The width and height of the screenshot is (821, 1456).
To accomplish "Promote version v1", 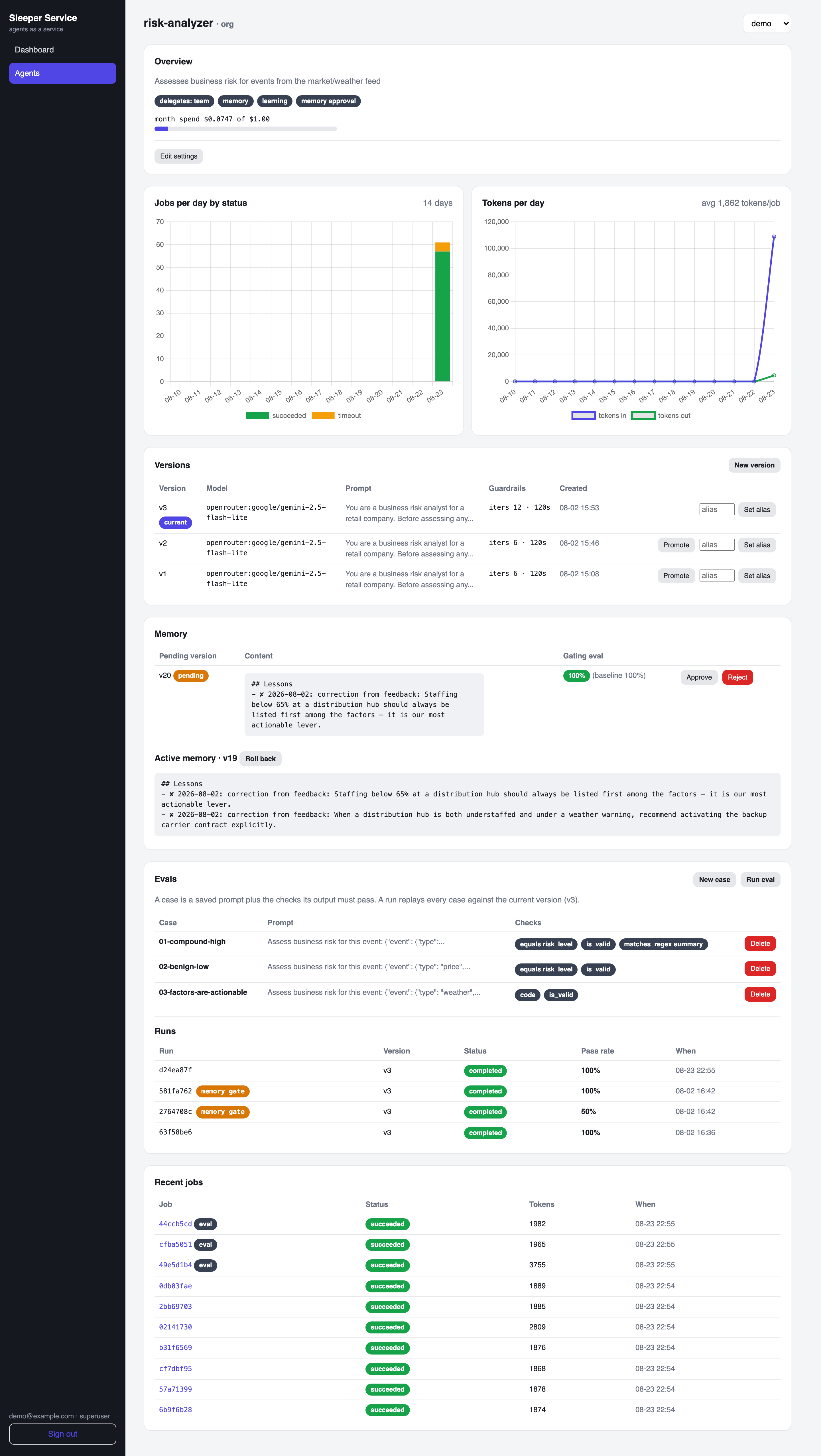I will [x=676, y=576].
